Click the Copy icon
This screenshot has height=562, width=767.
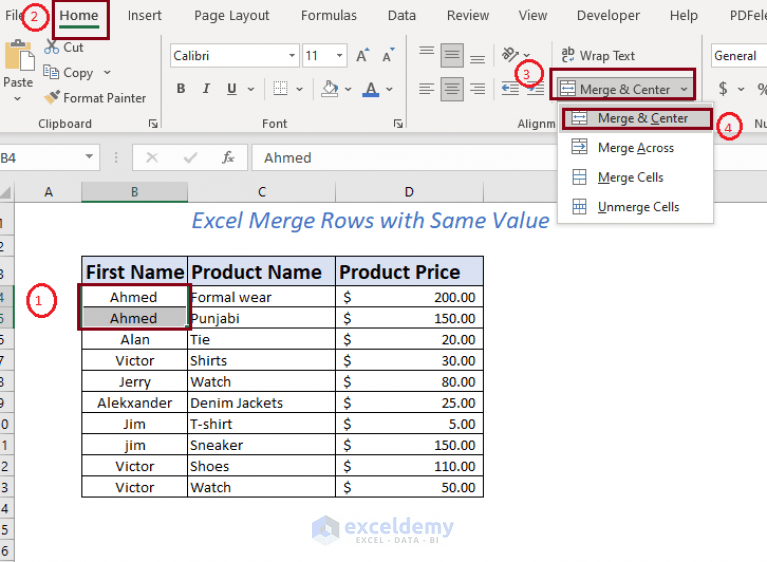point(51,72)
